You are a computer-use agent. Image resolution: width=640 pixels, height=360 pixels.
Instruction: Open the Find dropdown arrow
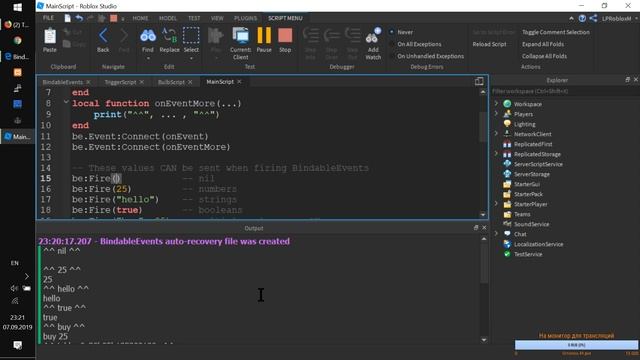coord(148,58)
